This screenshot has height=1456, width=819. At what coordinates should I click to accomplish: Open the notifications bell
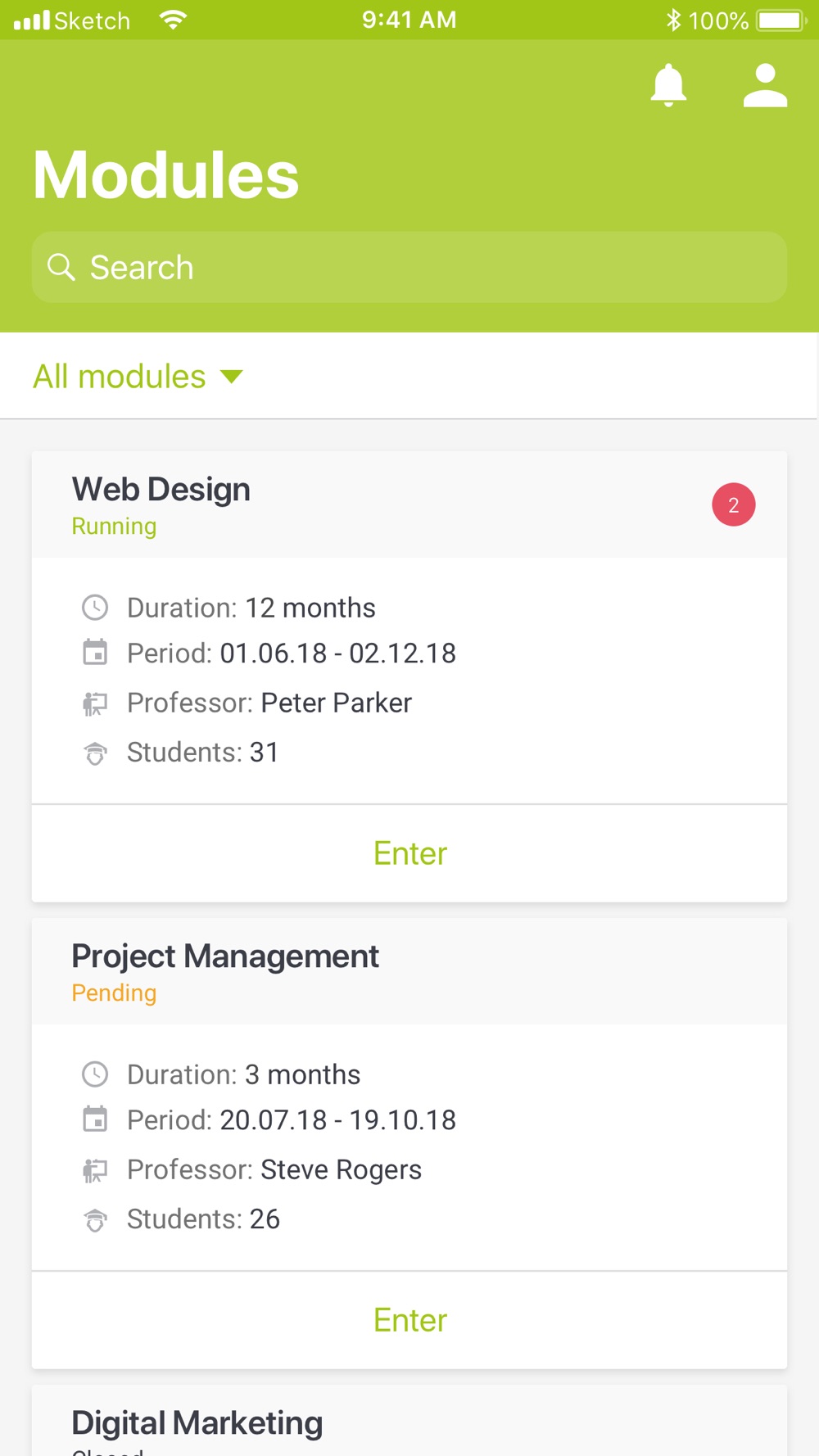[x=668, y=85]
